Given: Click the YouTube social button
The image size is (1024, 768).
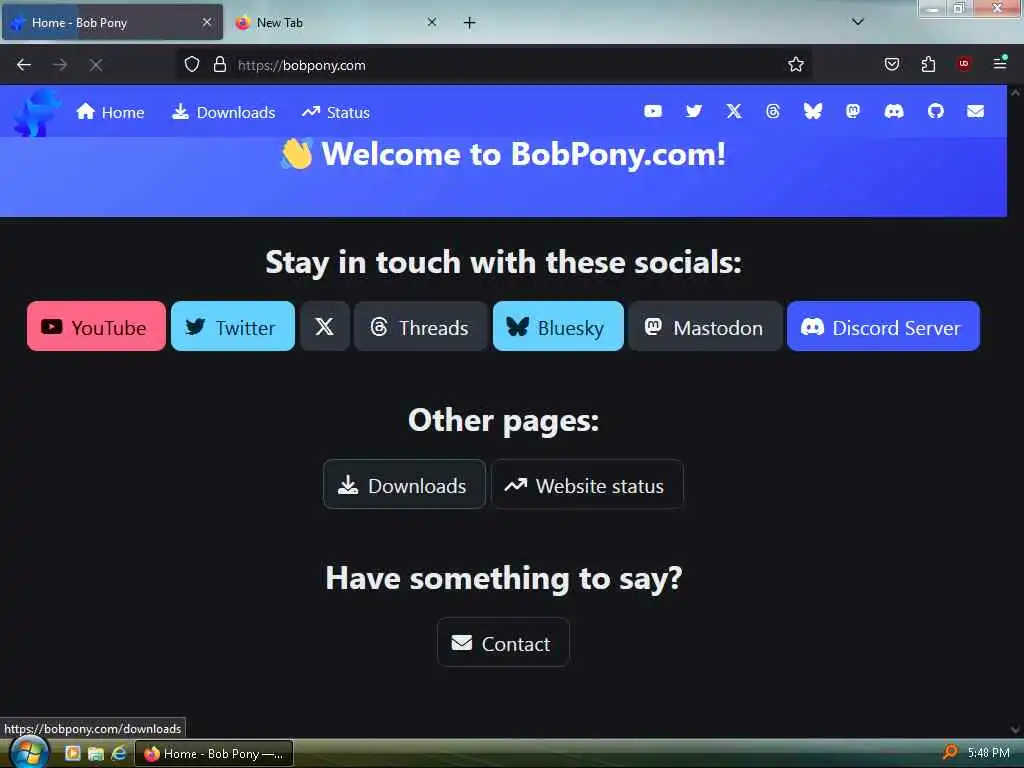Looking at the screenshot, I should click(97, 327).
